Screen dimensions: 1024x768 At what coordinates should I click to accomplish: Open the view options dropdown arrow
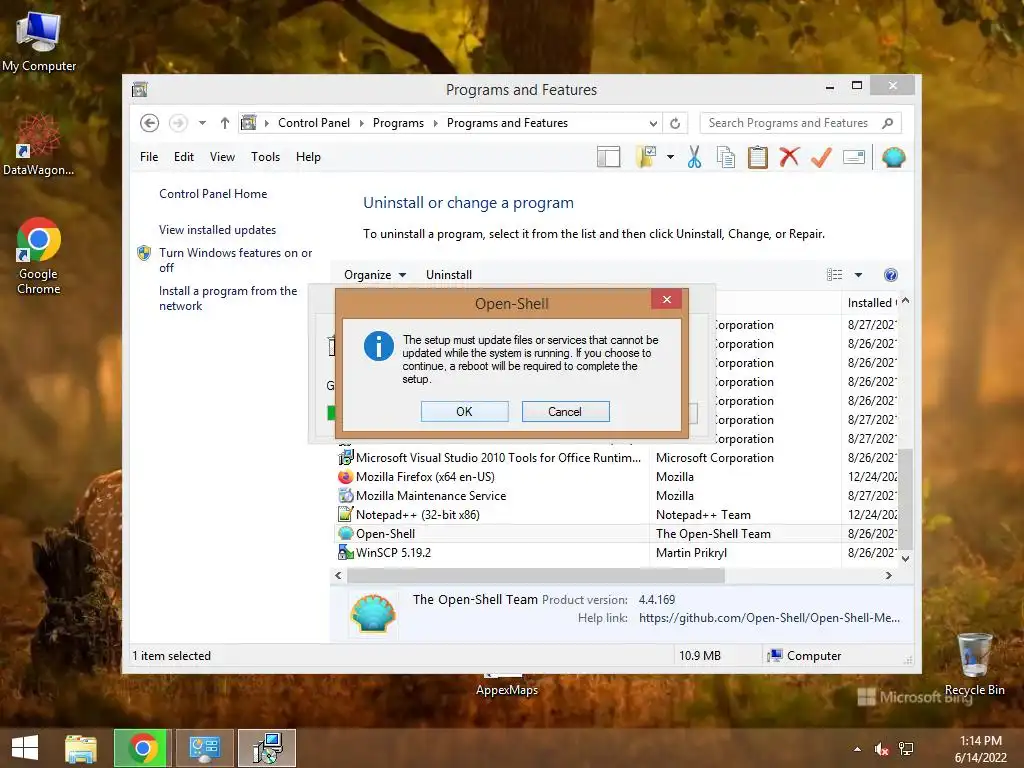click(x=858, y=275)
